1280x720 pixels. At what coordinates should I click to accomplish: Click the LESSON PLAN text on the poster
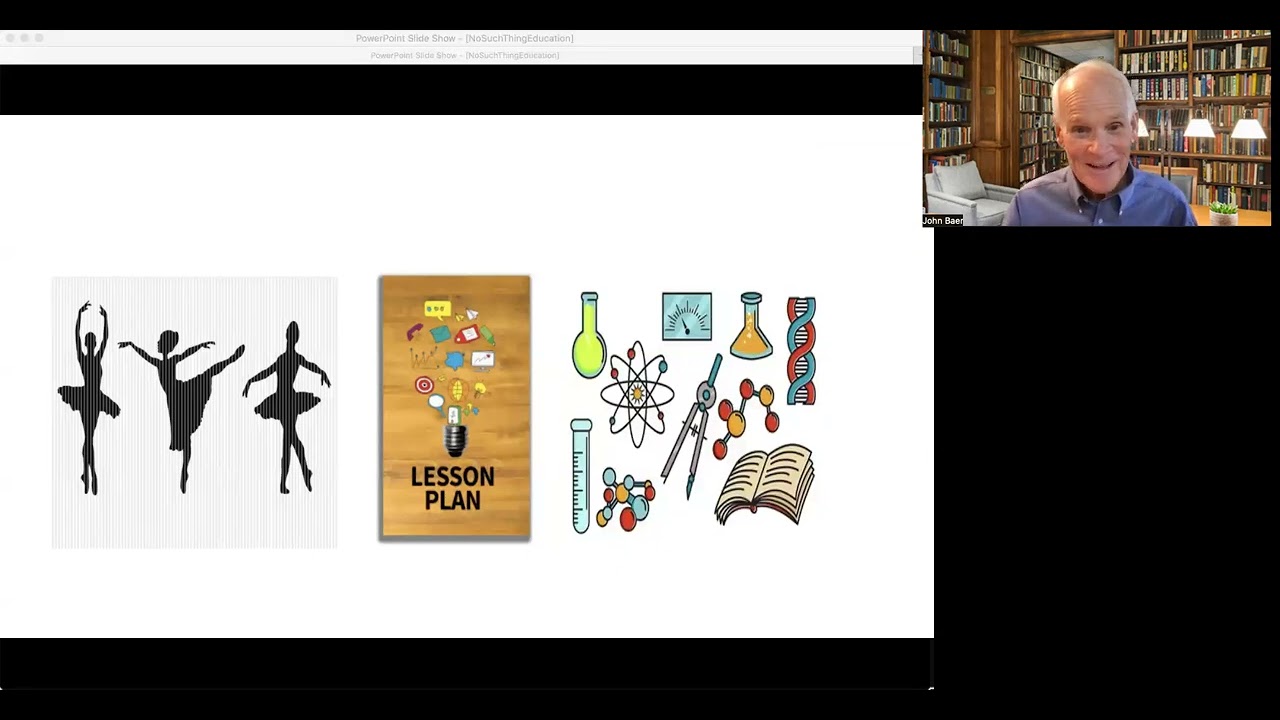453,488
